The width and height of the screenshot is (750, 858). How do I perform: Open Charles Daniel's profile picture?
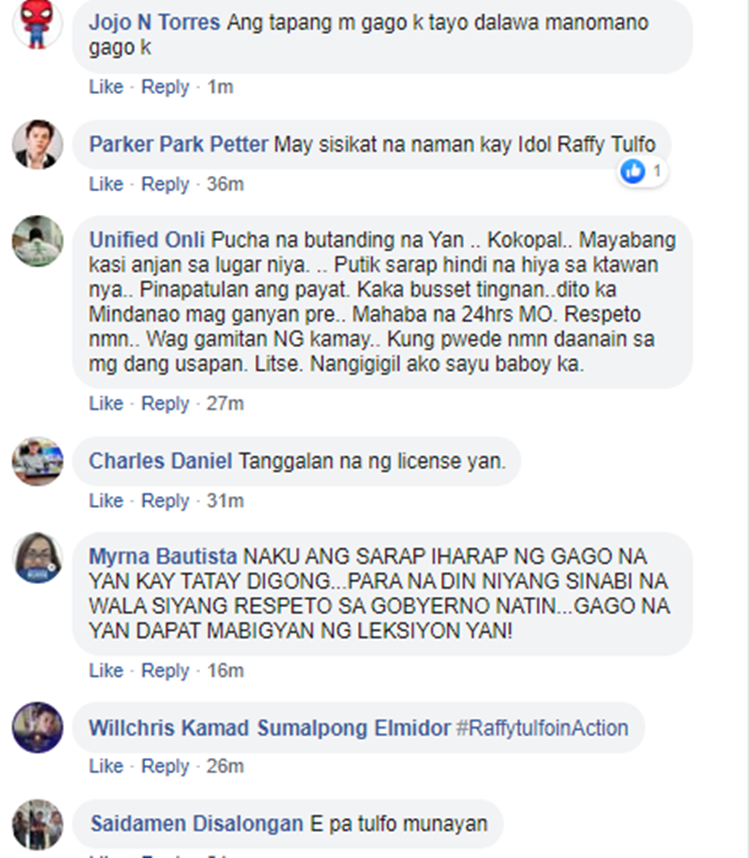coord(37,461)
